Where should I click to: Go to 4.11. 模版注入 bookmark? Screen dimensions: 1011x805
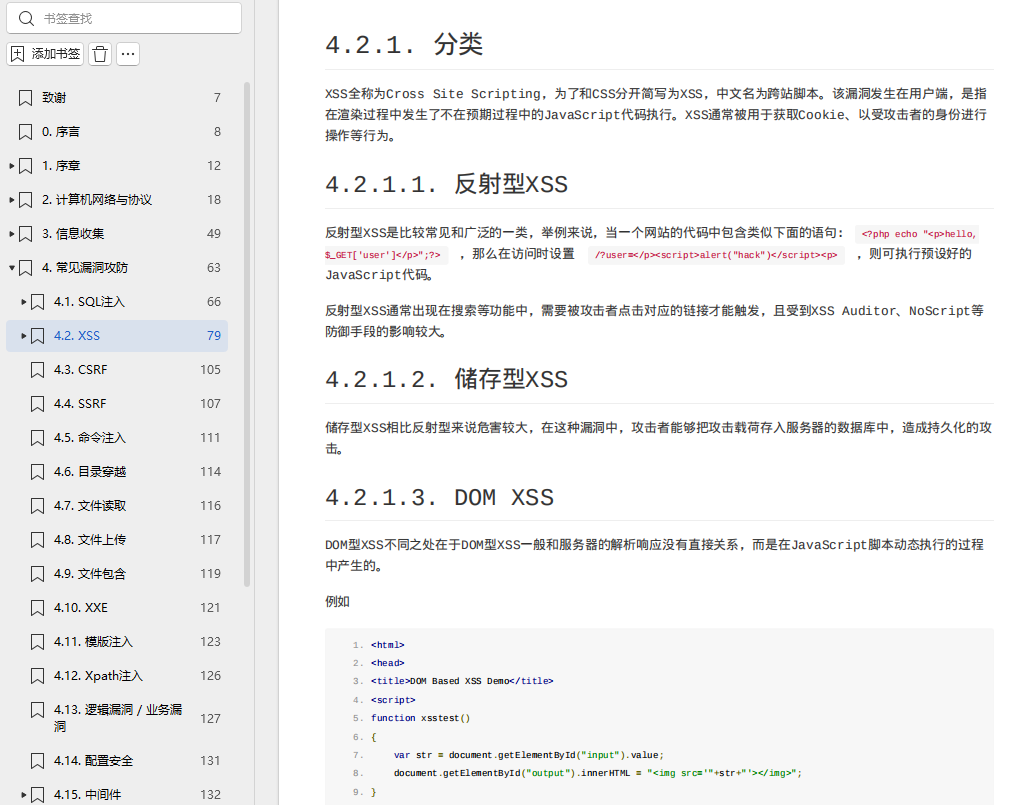[x=93, y=642]
